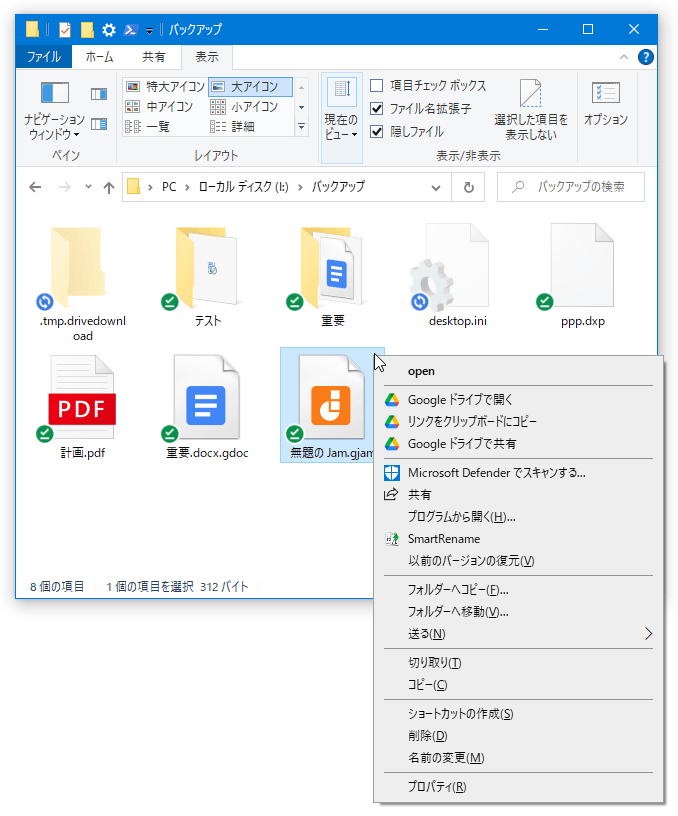This screenshot has width=678, height=816.
Task: Select 大アイコン layout
Action: [250, 86]
